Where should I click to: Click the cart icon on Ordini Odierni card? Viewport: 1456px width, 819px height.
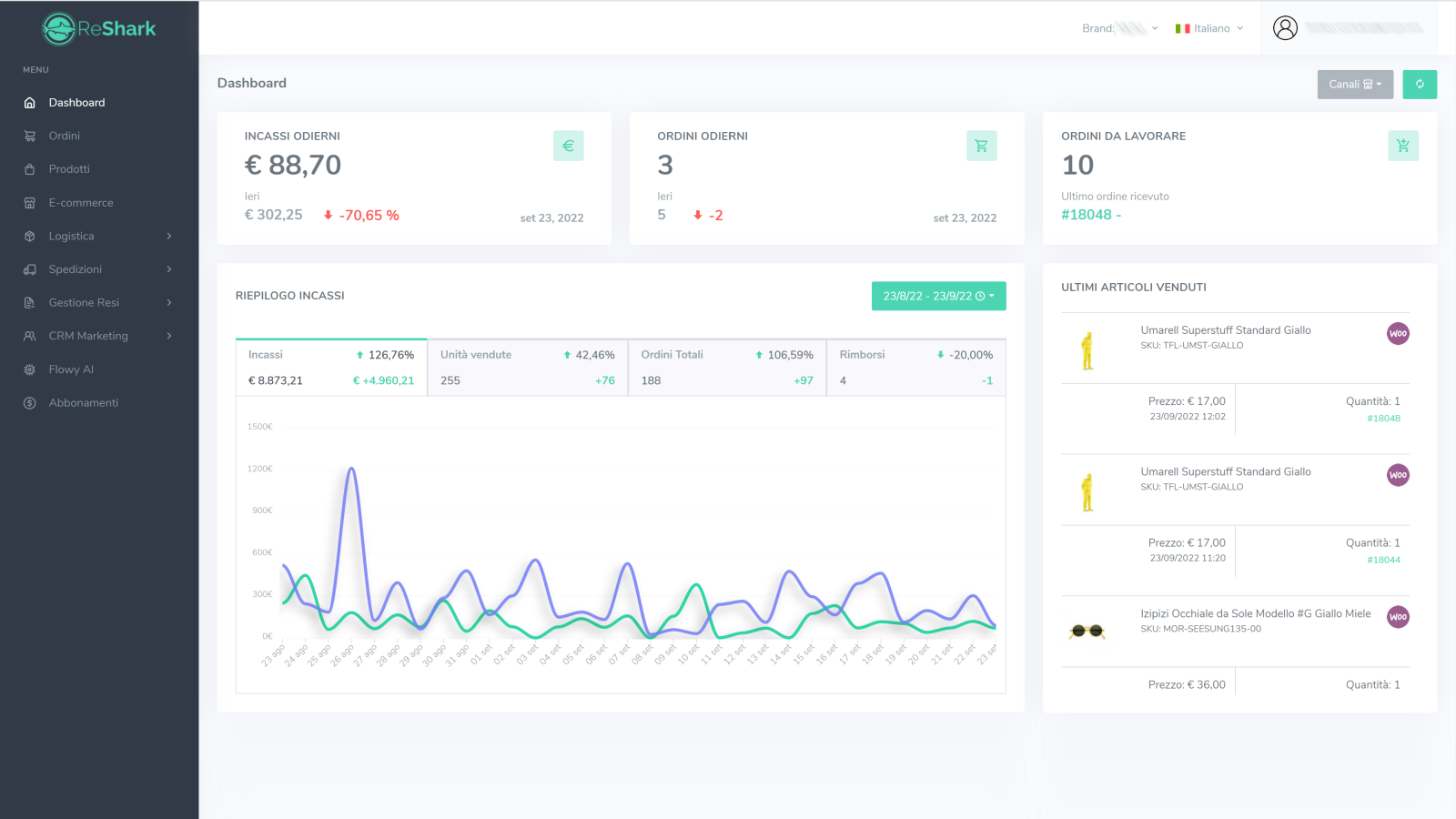click(981, 145)
